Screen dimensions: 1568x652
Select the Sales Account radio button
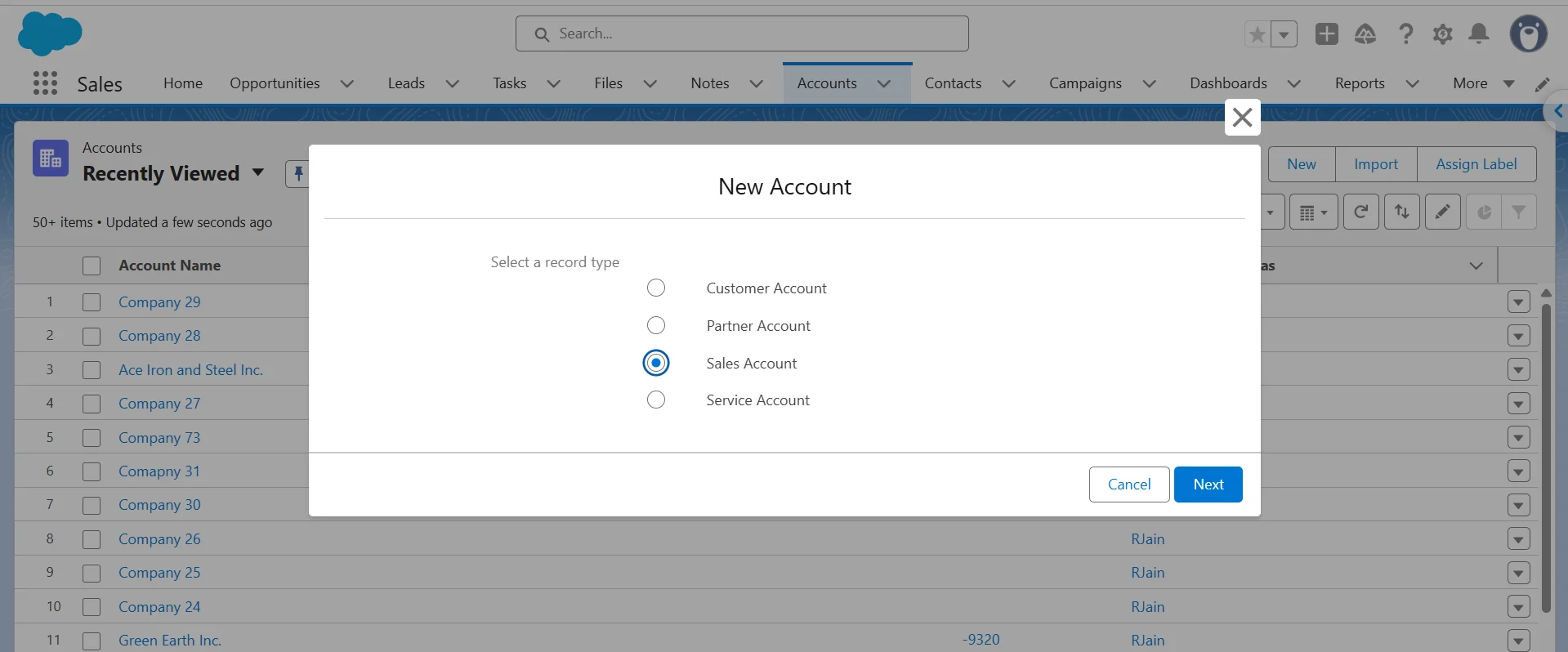click(656, 363)
